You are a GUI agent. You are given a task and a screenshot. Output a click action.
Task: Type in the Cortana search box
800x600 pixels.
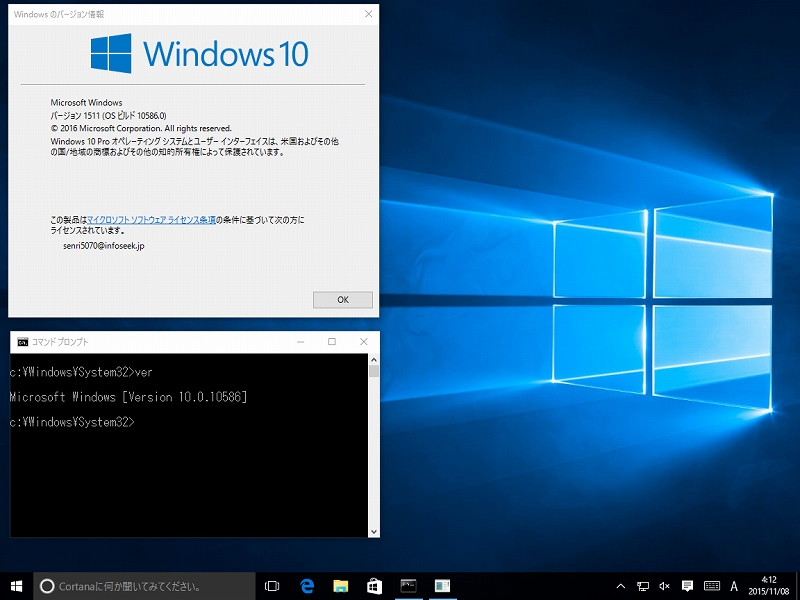tap(144, 586)
